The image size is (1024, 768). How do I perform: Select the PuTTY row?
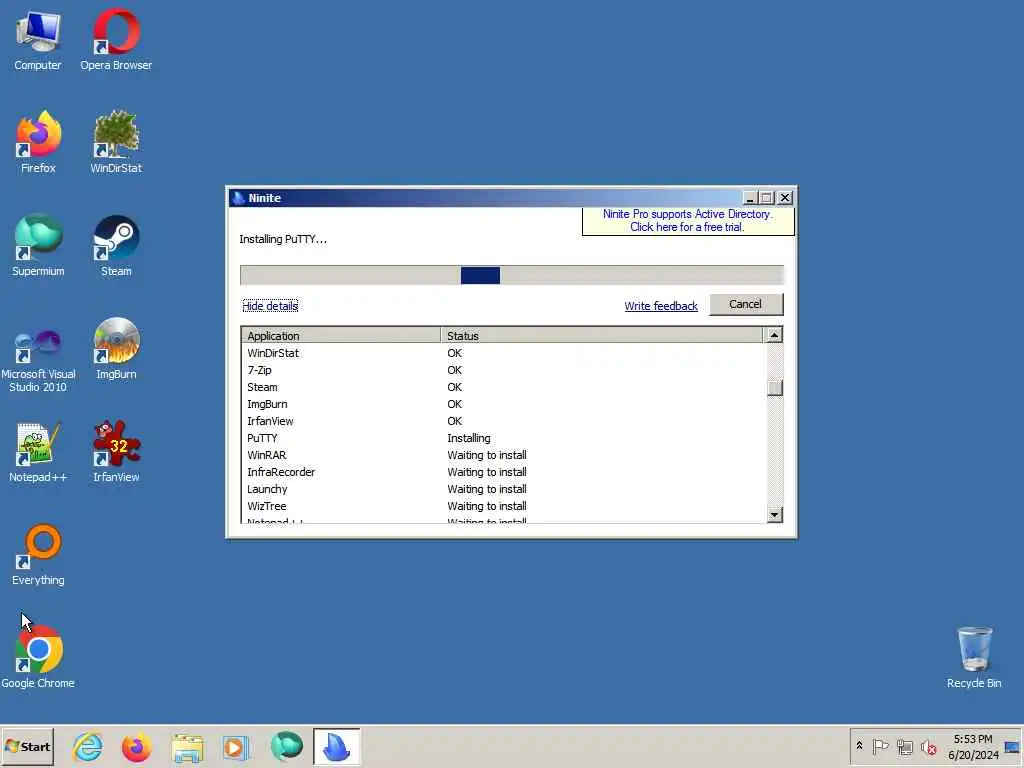[x=502, y=438]
